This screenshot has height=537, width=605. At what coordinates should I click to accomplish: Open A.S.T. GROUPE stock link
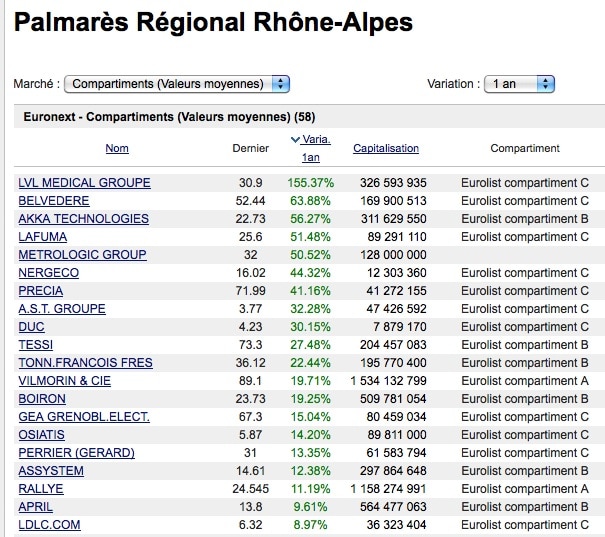pos(62,309)
